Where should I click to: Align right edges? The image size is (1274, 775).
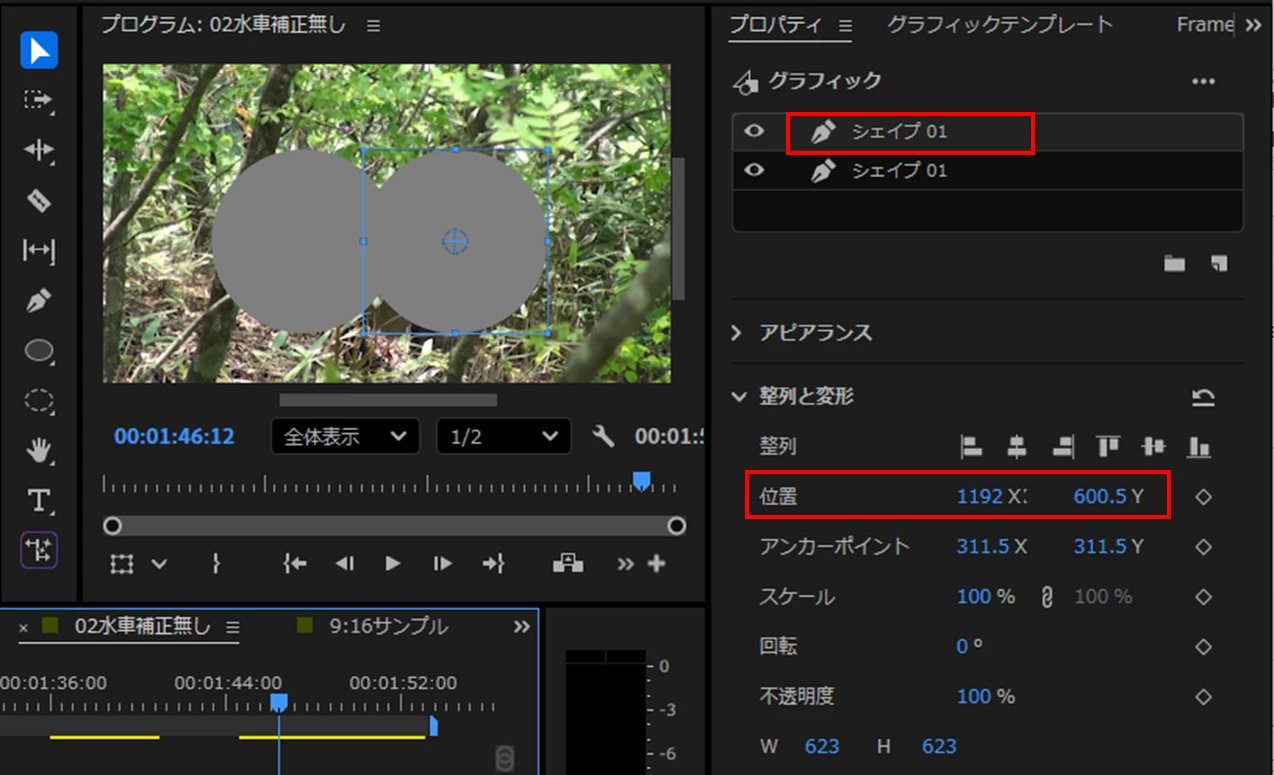(x=1063, y=447)
